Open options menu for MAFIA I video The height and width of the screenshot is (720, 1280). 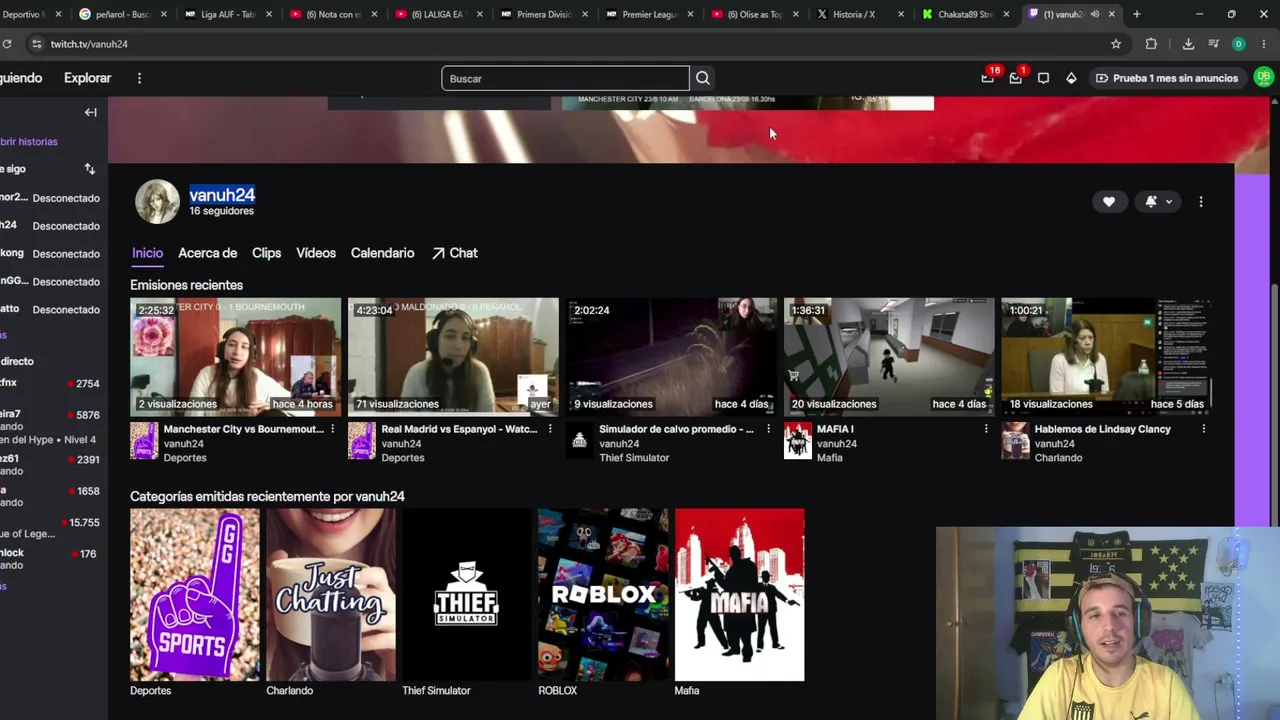(x=986, y=429)
